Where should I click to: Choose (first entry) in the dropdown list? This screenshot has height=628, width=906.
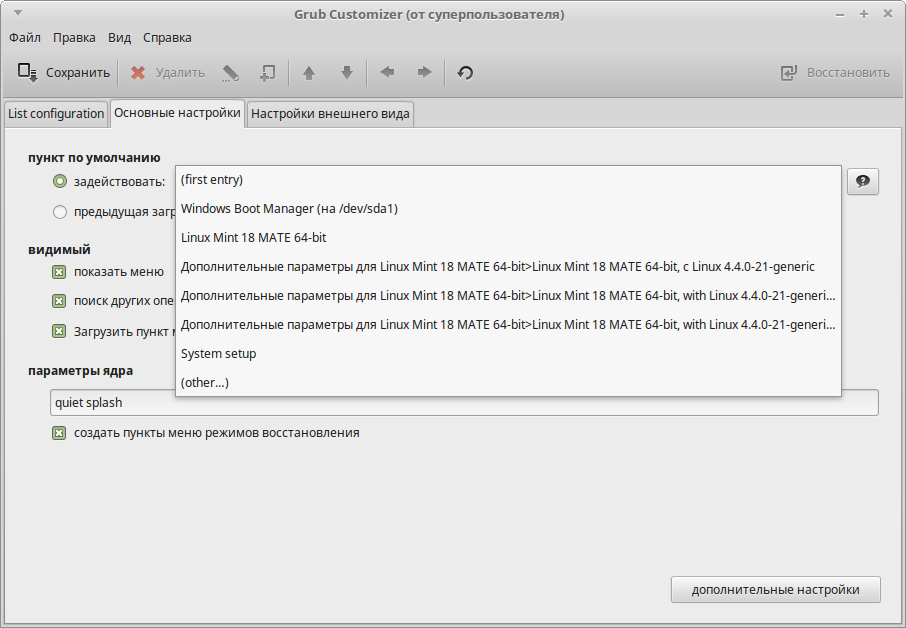pyautogui.click(x=508, y=180)
